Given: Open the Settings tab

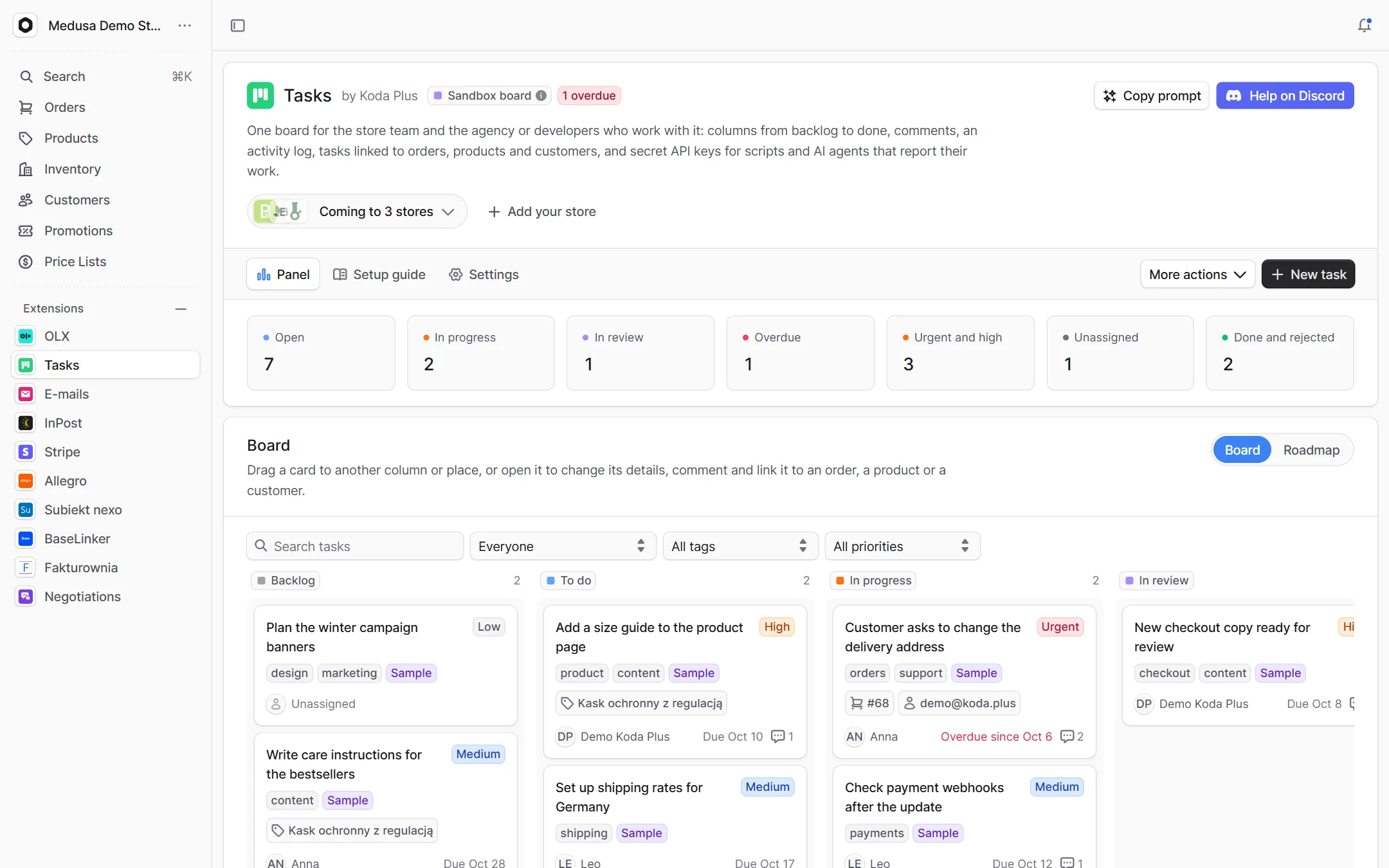Looking at the screenshot, I should point(484,275).
